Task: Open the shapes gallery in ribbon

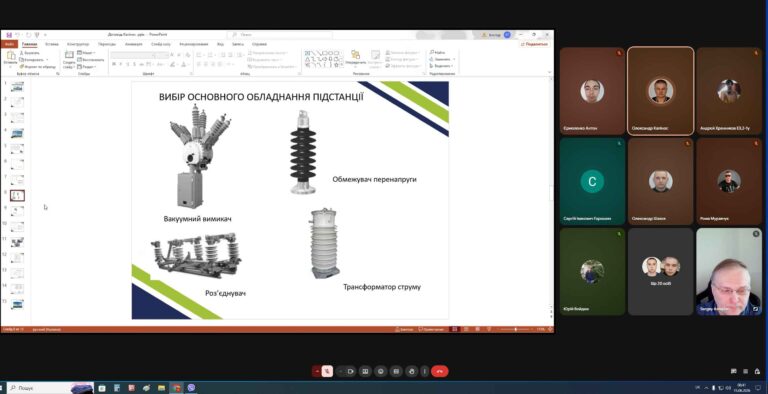Action: tap(323, 59)
